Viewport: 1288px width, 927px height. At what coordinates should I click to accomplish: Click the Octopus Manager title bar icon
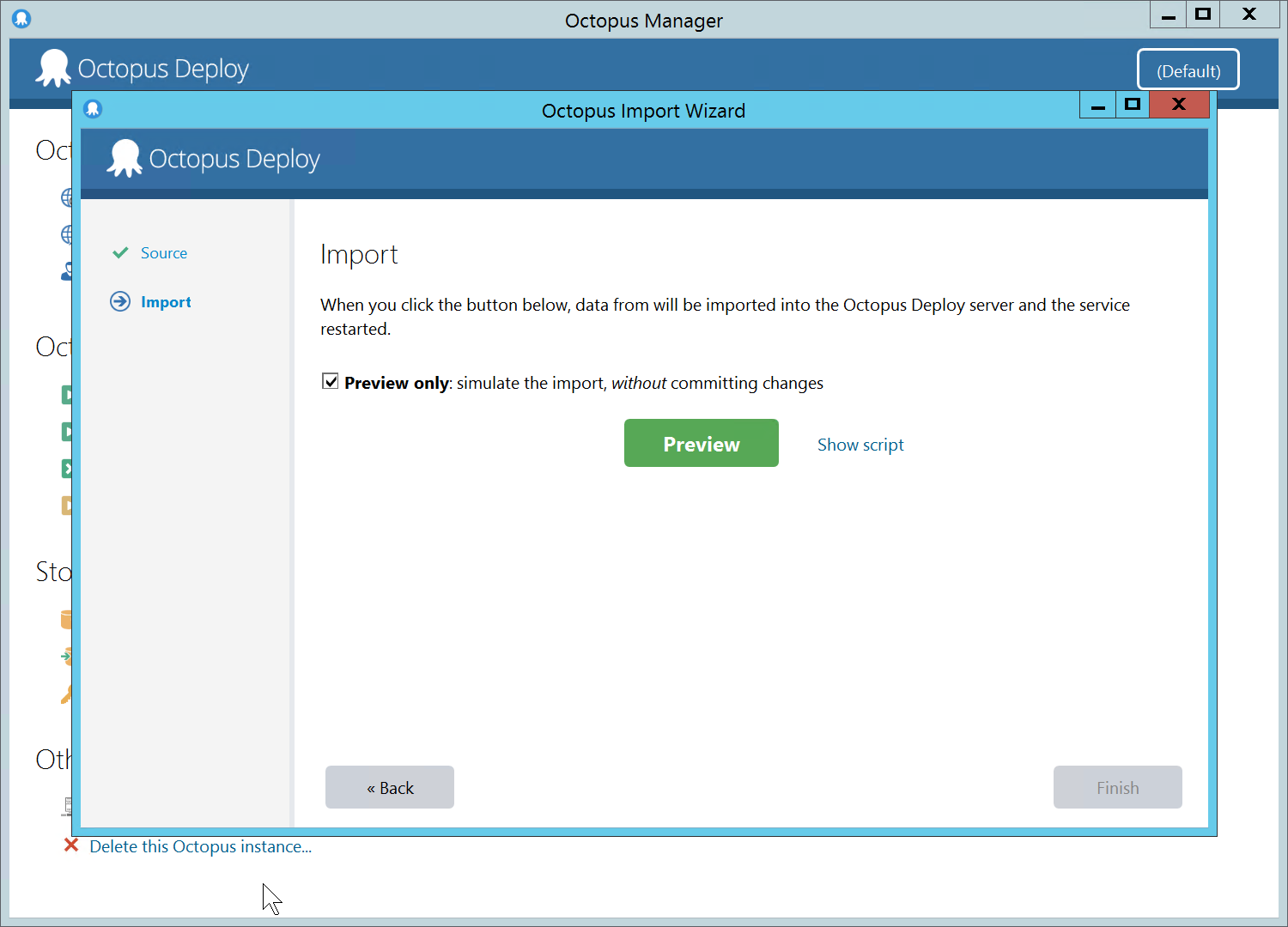click(21, 18)
